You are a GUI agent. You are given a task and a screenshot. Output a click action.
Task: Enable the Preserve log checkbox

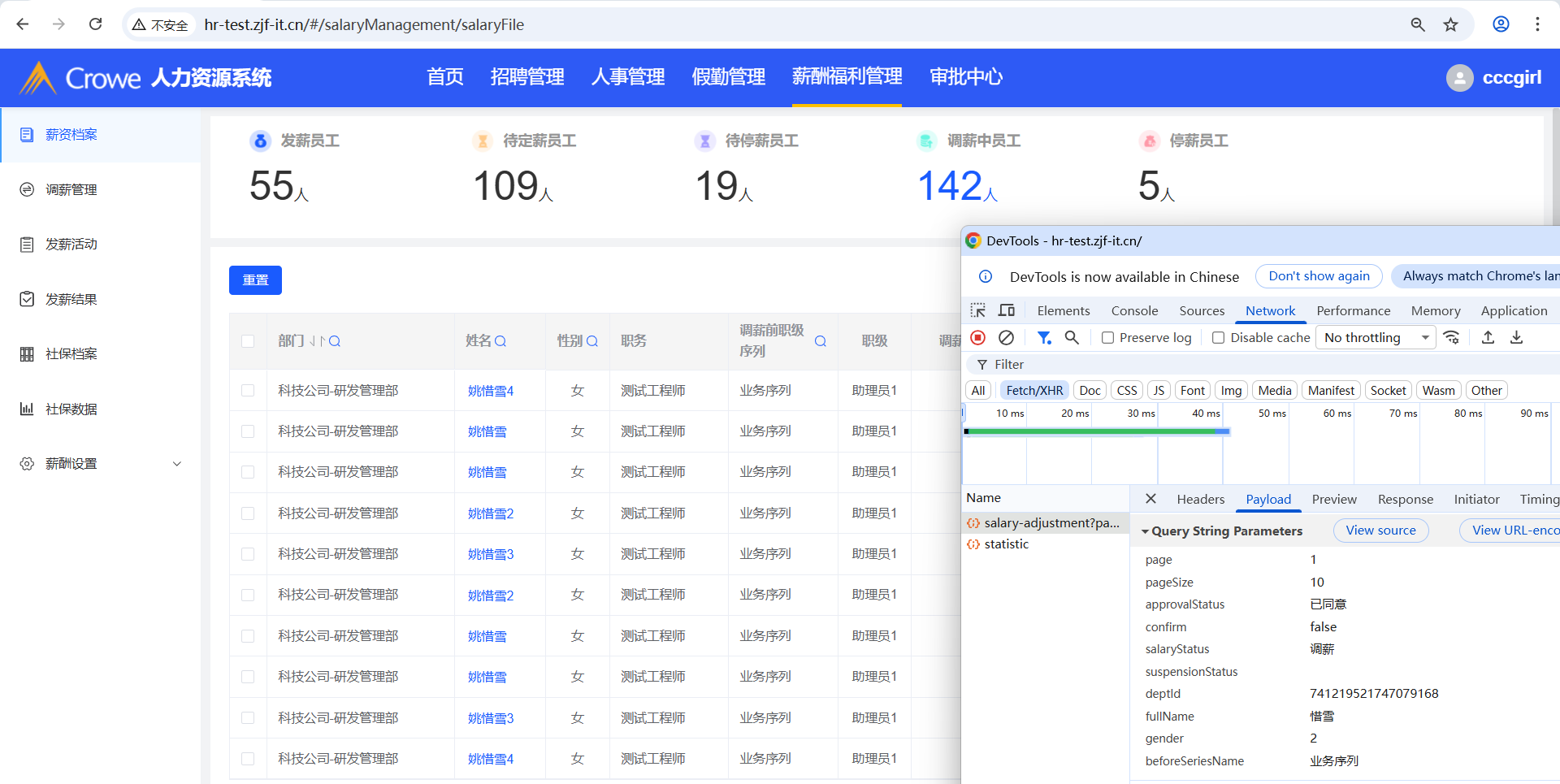click(1107, 337)
